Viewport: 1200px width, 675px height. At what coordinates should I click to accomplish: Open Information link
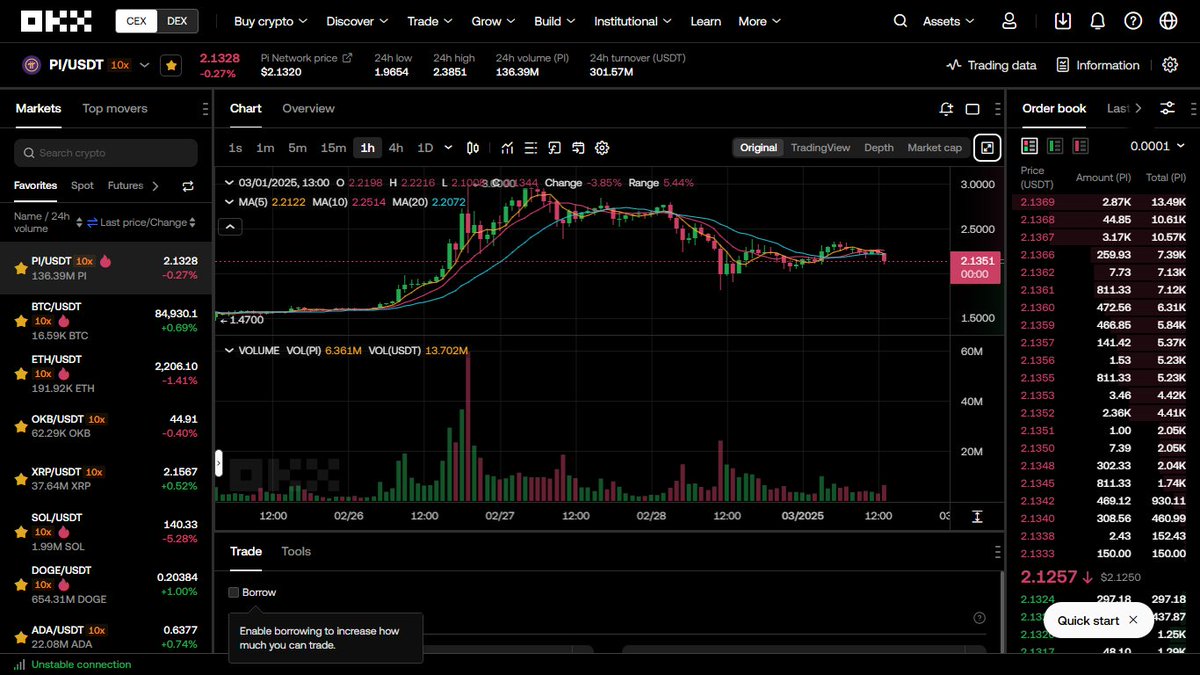coord(1097,65)
